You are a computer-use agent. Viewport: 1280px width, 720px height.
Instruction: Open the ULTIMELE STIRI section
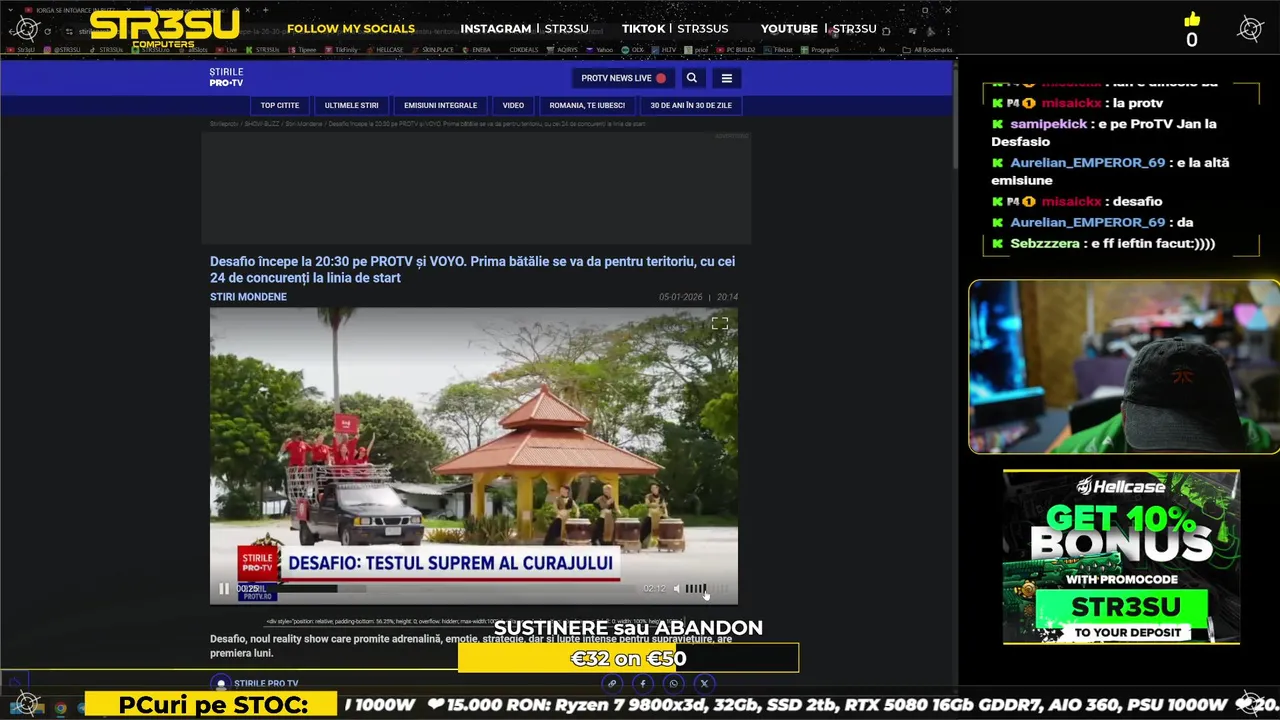[x=351, y=105]
